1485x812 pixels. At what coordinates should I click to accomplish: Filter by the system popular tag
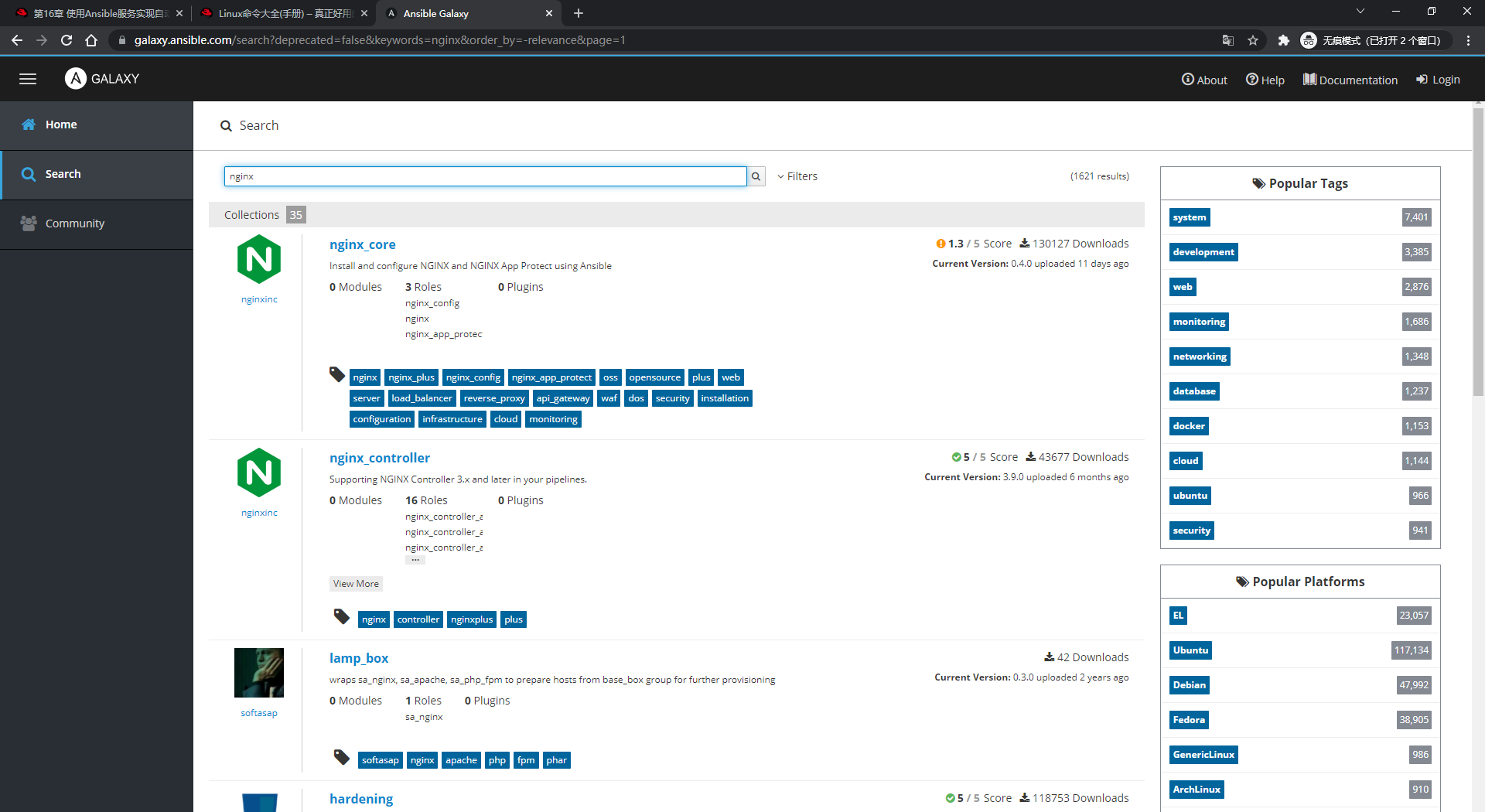click(x=1190, y=217)
